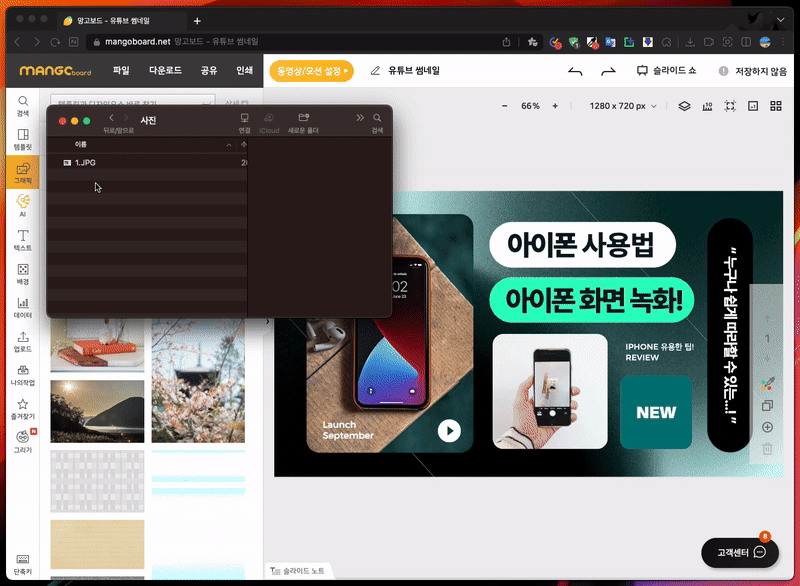This screenshot has width=800, height=586.
Task: Expand Finder toolbar overflow chevrons
Action: (x=360, y=118)
